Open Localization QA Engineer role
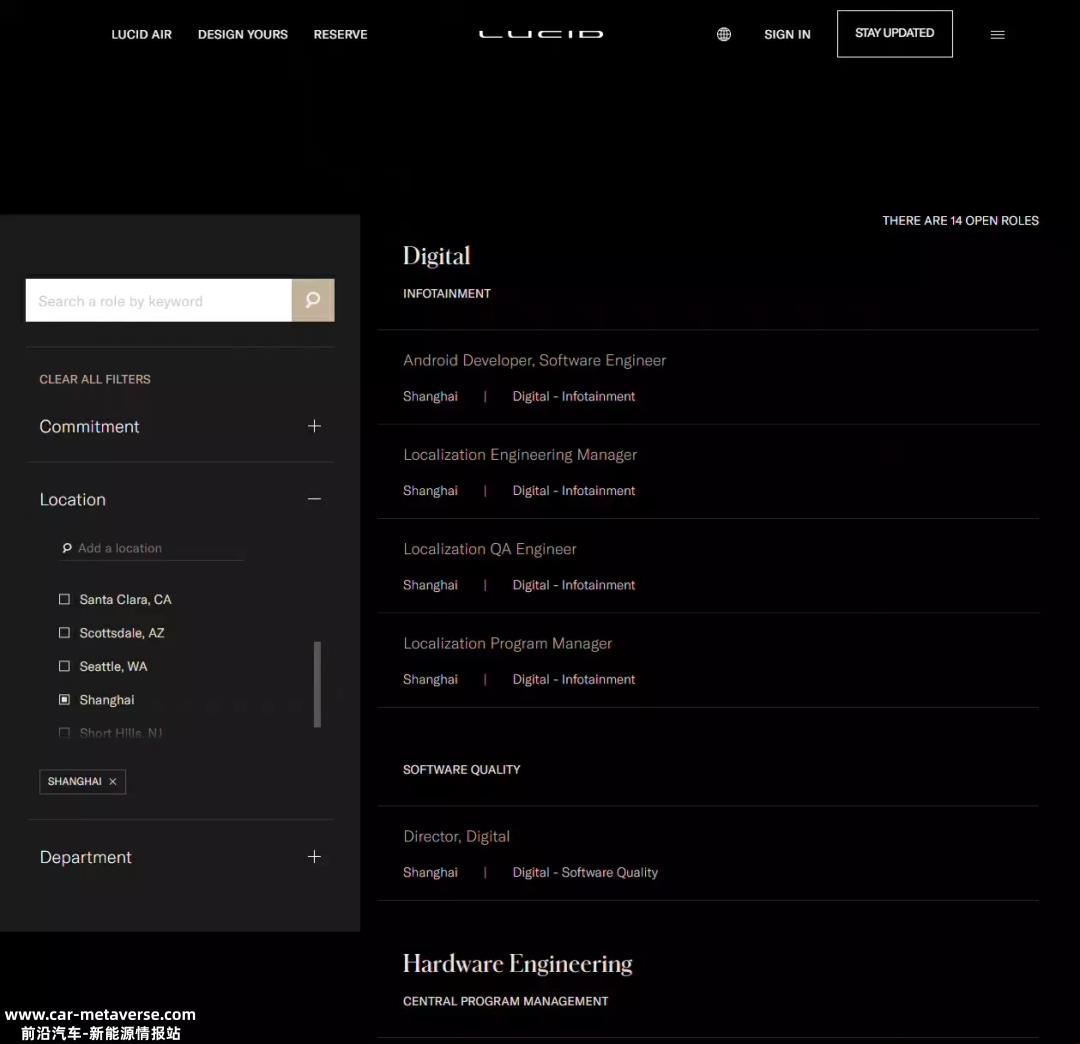Viewport: 1080px width, 1044px height. click(x=490, y=549)
